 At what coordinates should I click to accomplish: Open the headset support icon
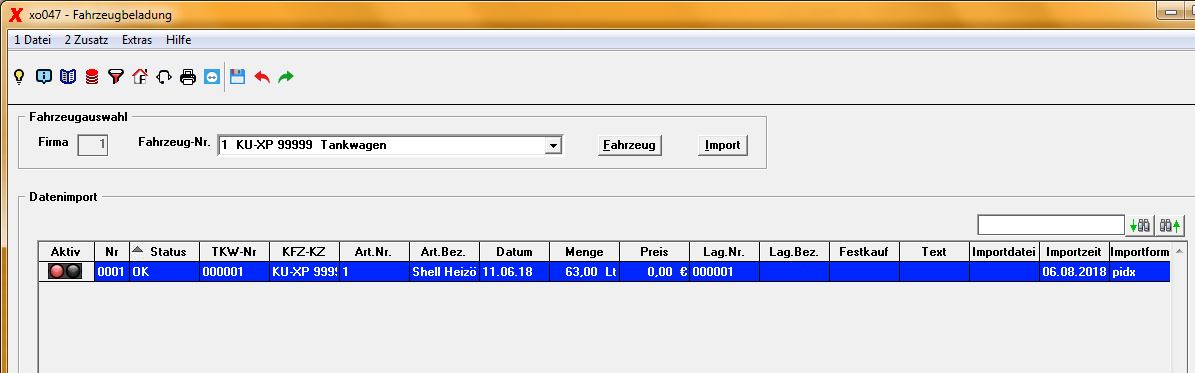tap(164, 76)
